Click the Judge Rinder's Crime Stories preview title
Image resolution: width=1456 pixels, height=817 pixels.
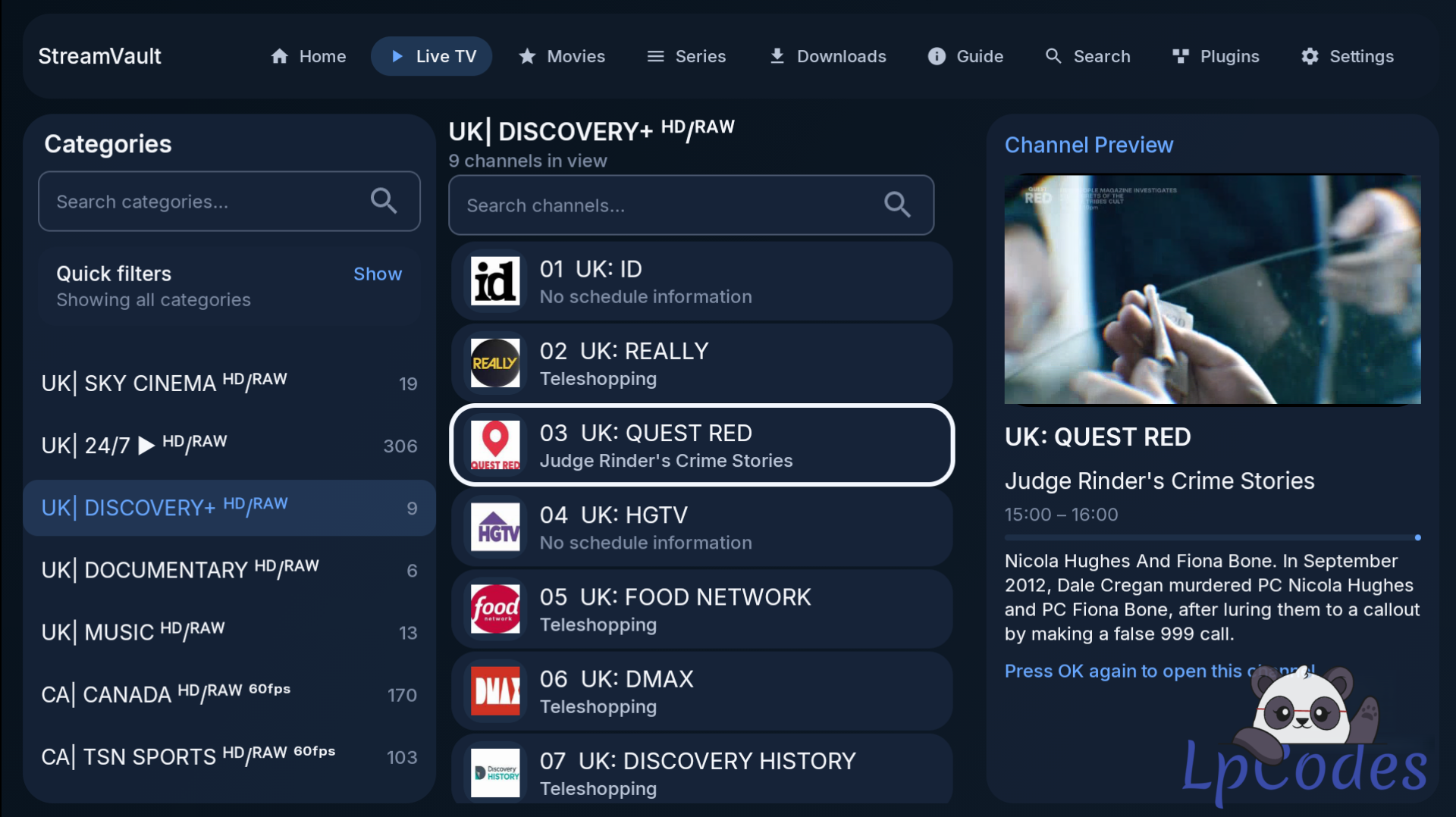1159,480
